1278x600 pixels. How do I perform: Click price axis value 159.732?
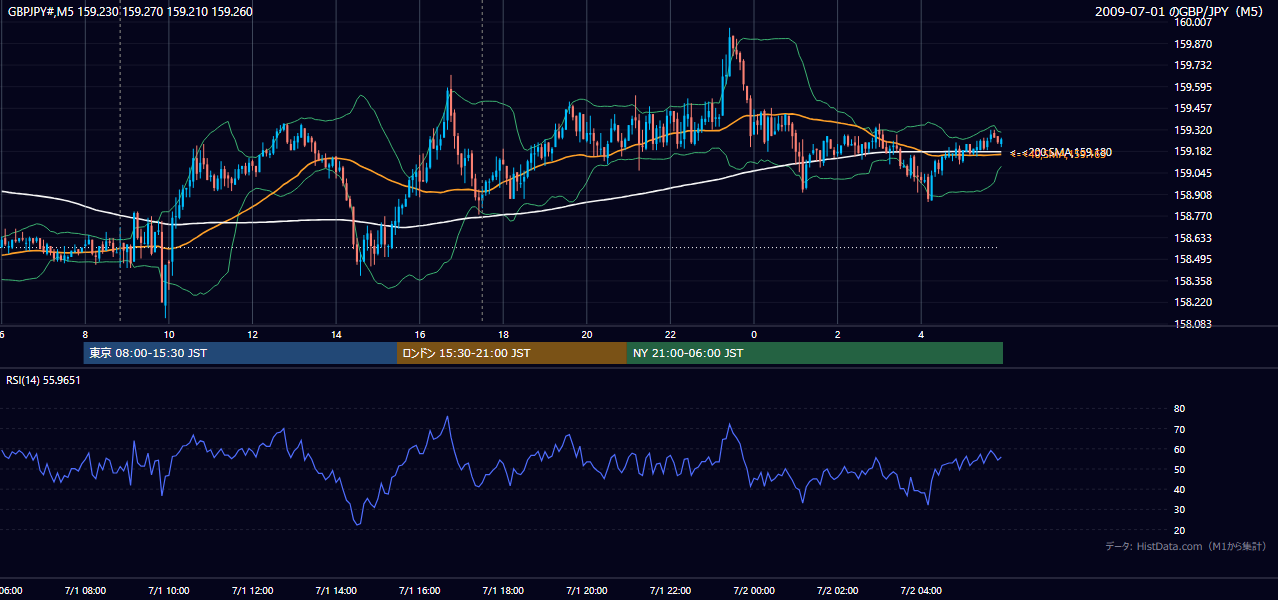tap(1193, 65)
